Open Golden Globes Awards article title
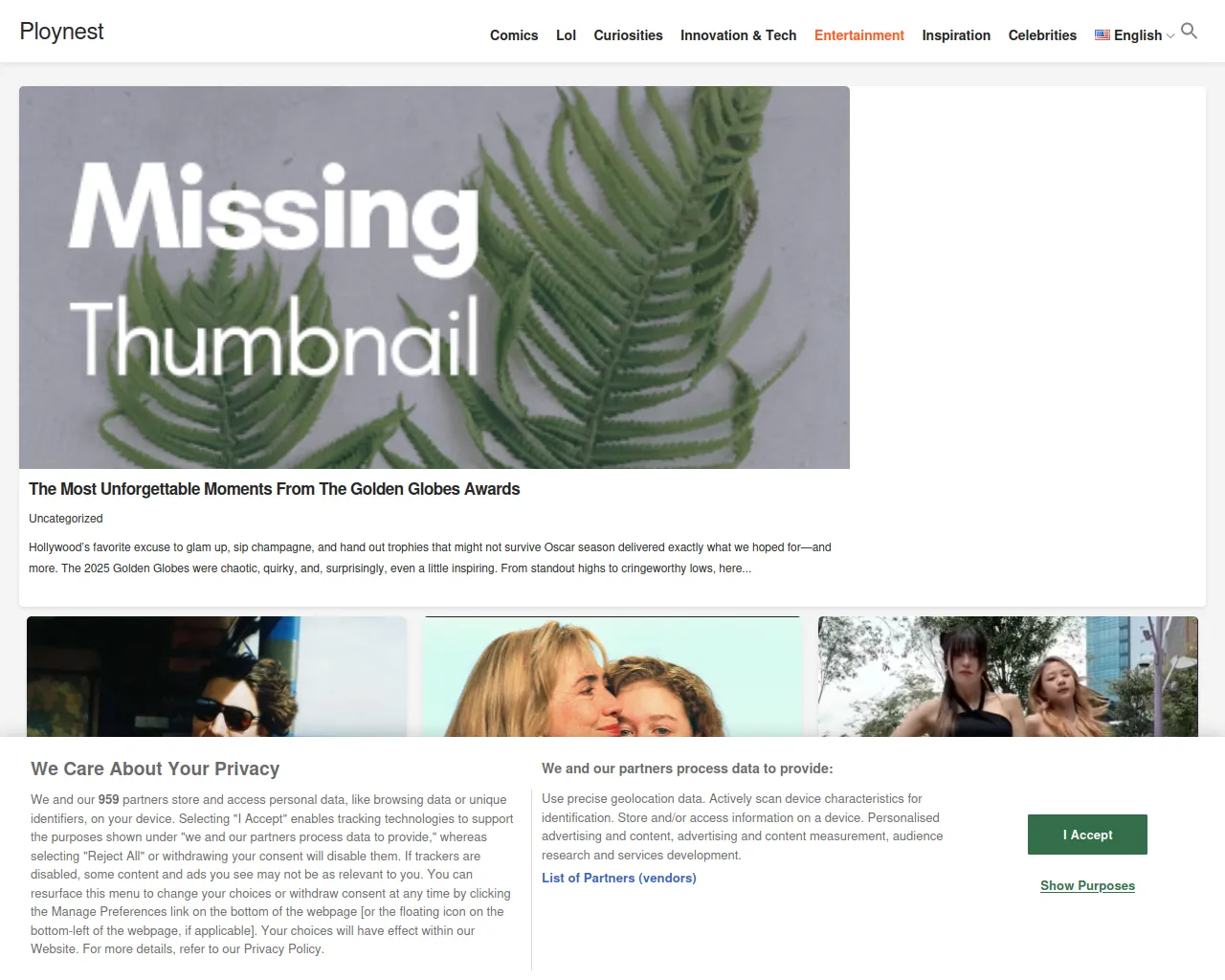The image size is (1225, 980). [274, 489]
